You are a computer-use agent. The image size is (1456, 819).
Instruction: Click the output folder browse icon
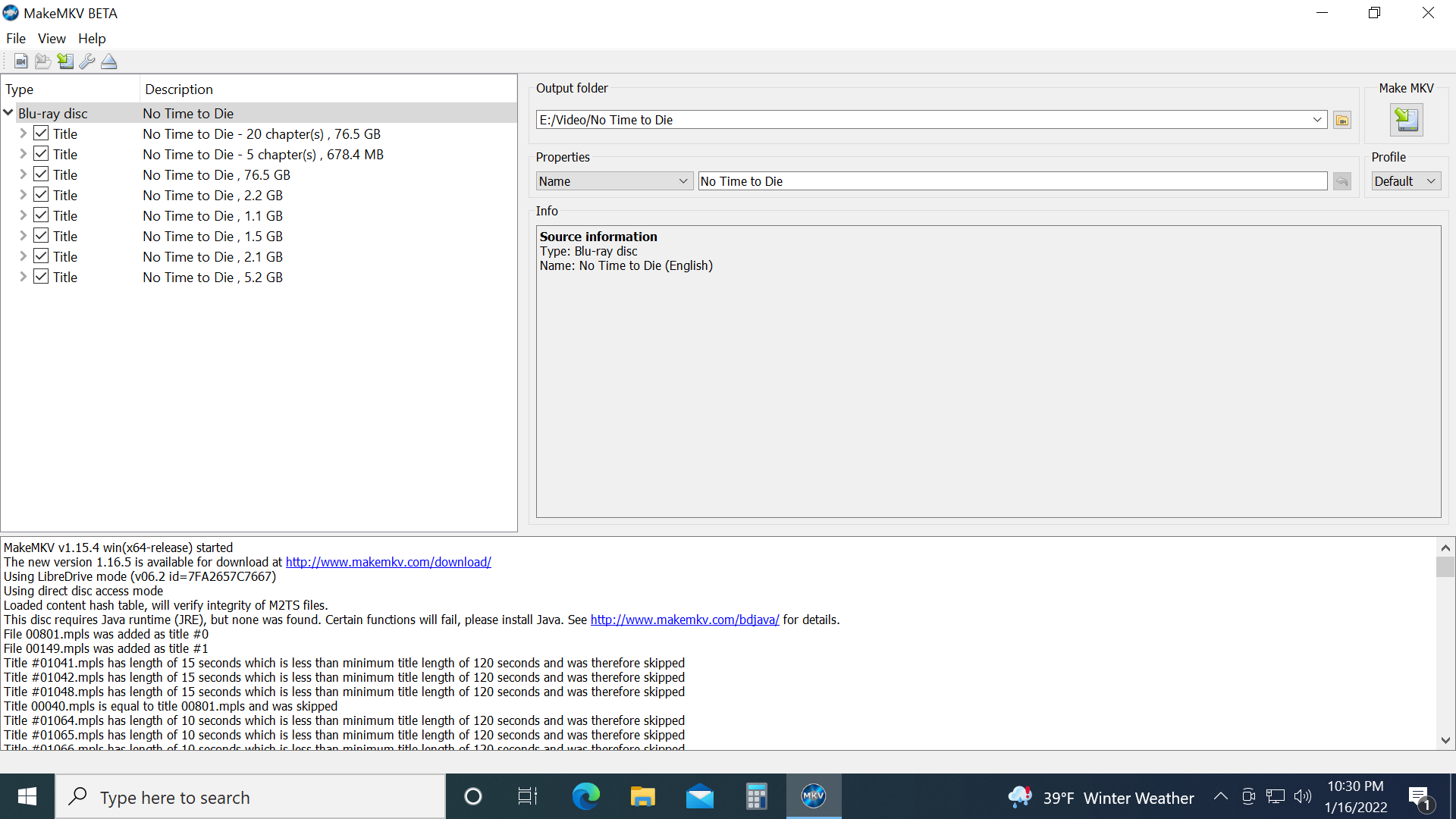1342,120
